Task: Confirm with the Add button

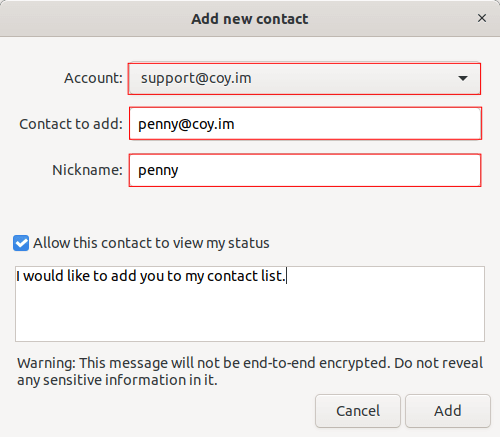Action: (x=448, y=411)
